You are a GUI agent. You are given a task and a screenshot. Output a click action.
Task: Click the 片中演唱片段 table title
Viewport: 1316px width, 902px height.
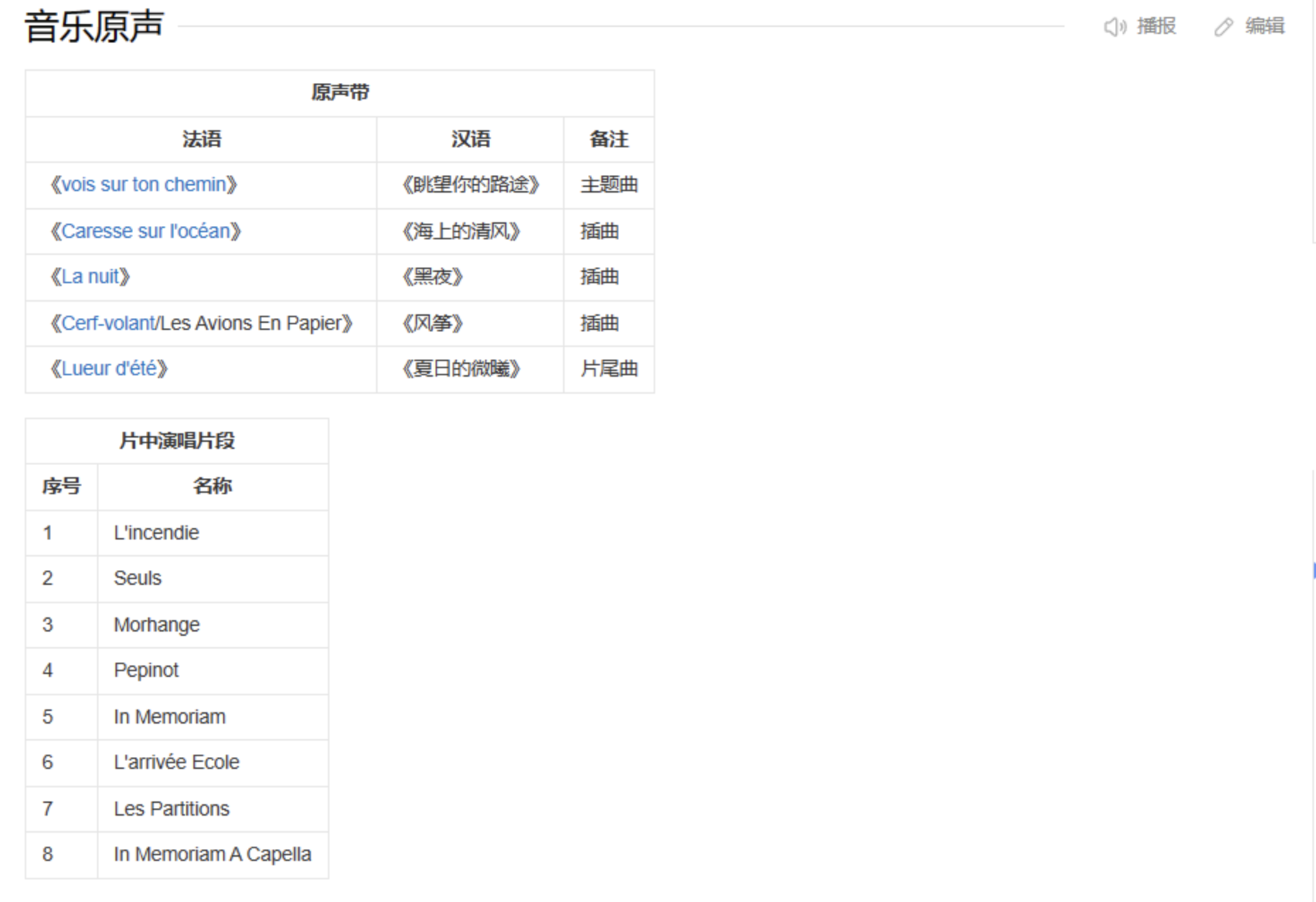pyautogui.click(x=177, y=441)
